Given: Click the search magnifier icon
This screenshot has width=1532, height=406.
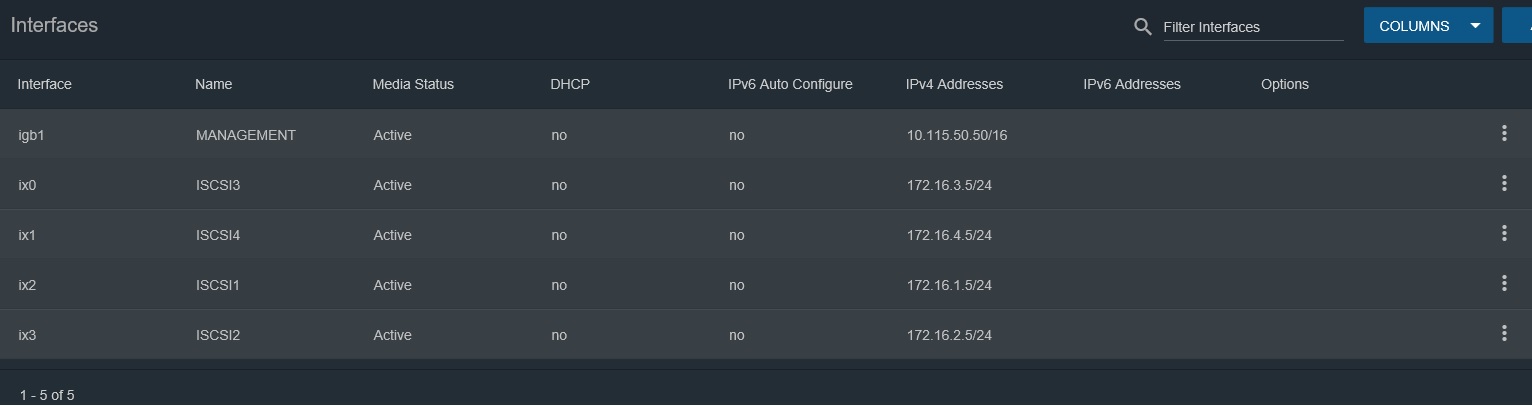Looking at the screenshot, I should coord(1143,27).
